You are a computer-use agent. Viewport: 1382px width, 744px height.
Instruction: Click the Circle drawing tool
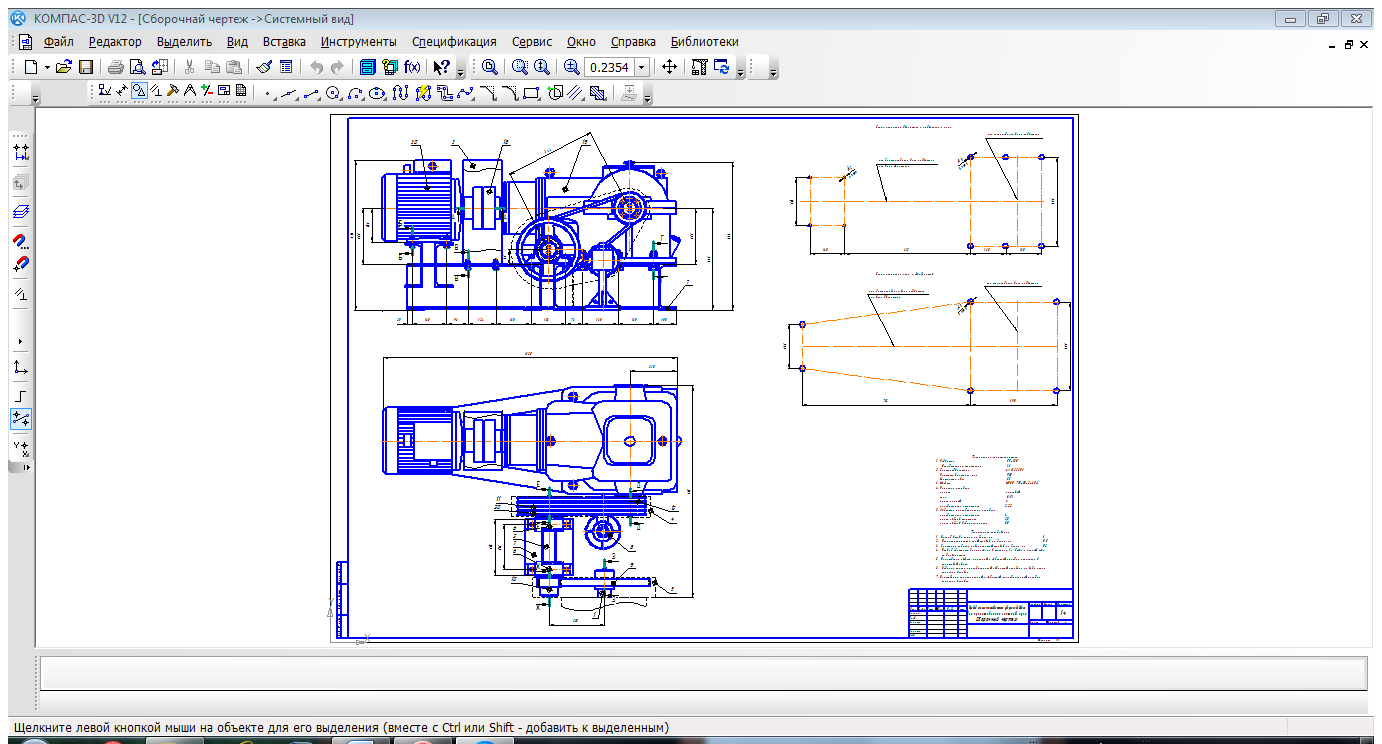(333, 93)
